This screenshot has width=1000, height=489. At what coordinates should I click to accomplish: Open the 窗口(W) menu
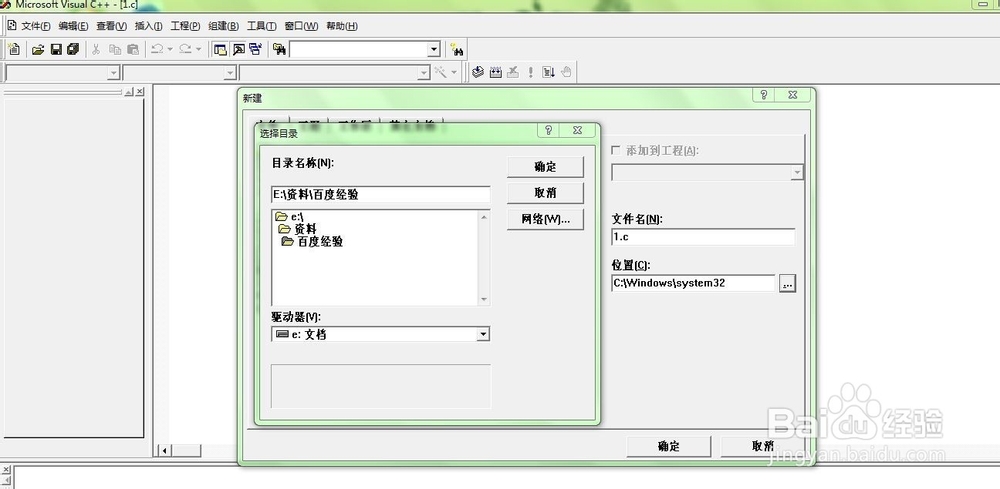tap(301, 26)
